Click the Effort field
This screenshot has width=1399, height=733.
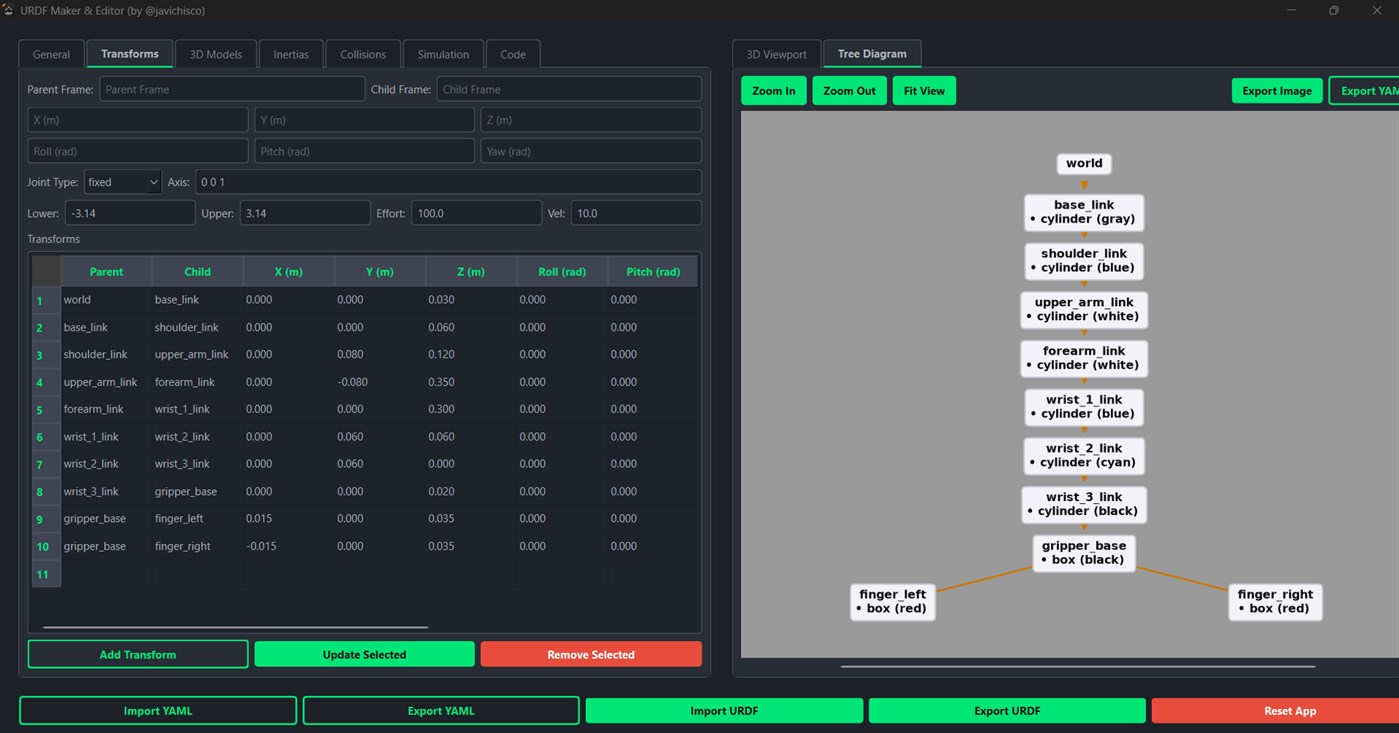coord(476,213)
